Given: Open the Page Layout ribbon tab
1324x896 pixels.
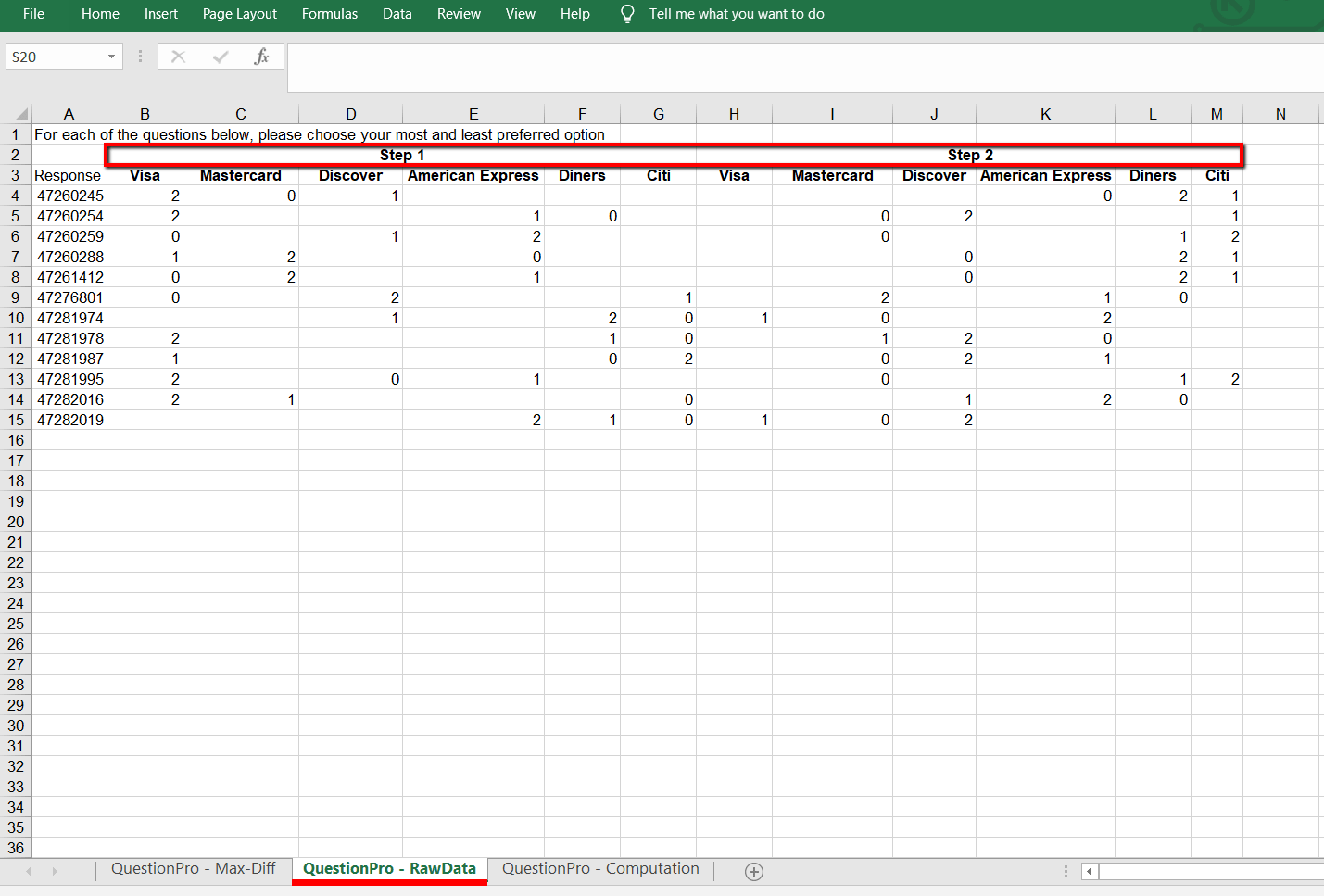Looking at the screenshot, I should 239,14.
